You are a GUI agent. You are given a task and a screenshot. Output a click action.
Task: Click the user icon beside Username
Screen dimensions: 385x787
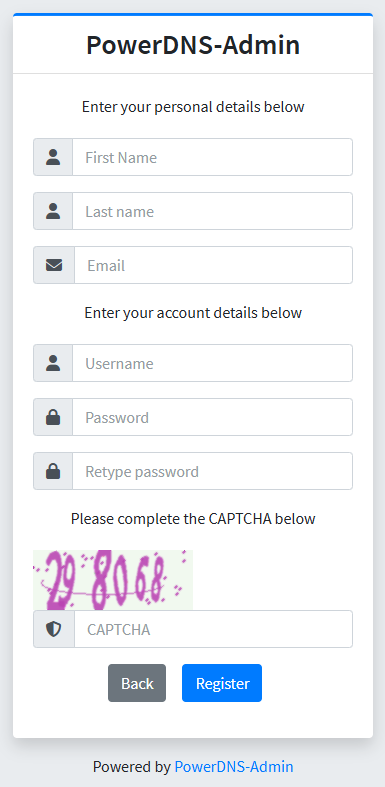(x=53, y=363)
